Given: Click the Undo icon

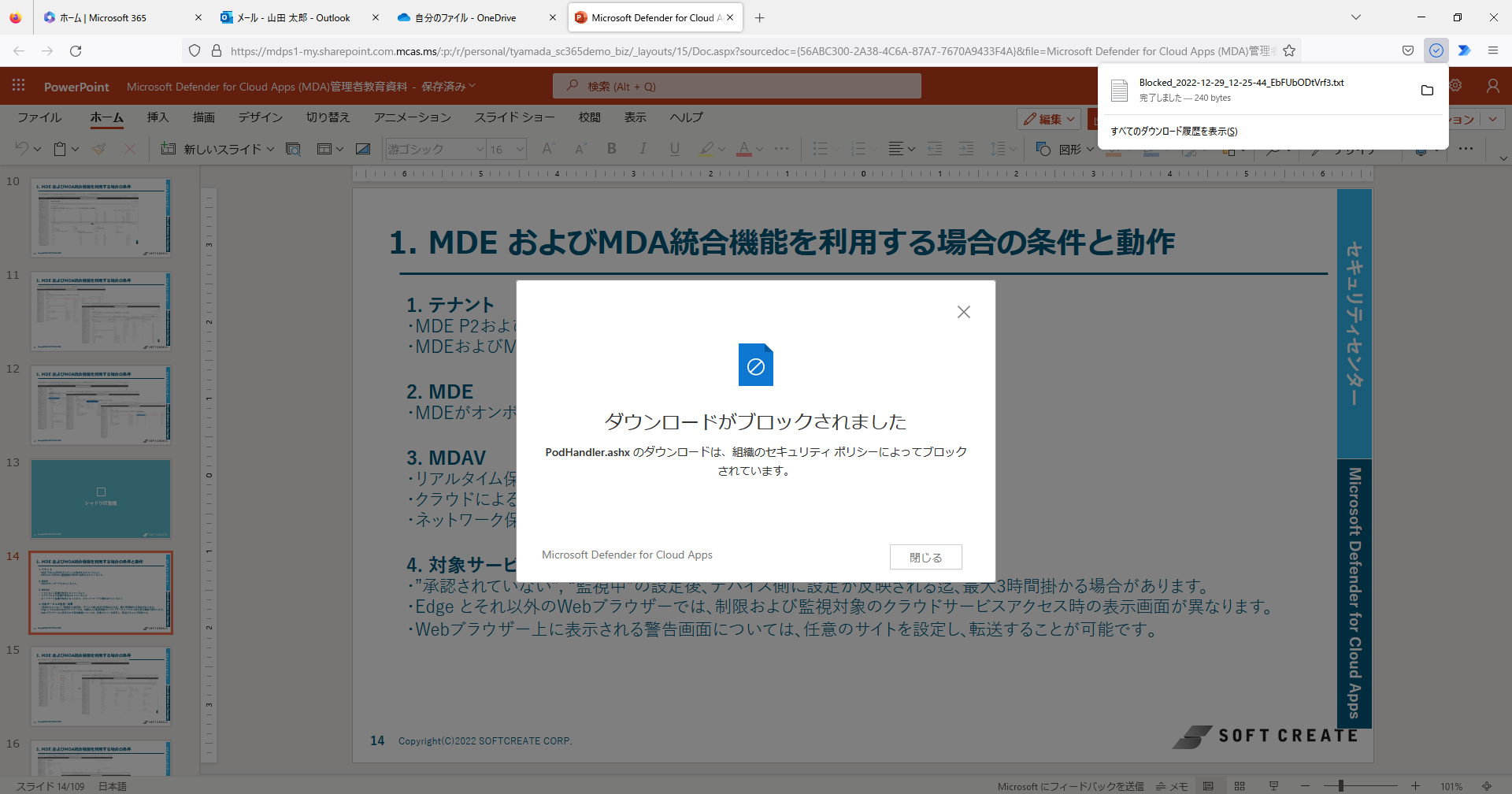Looking at the screenshot, I should (21, 149).
